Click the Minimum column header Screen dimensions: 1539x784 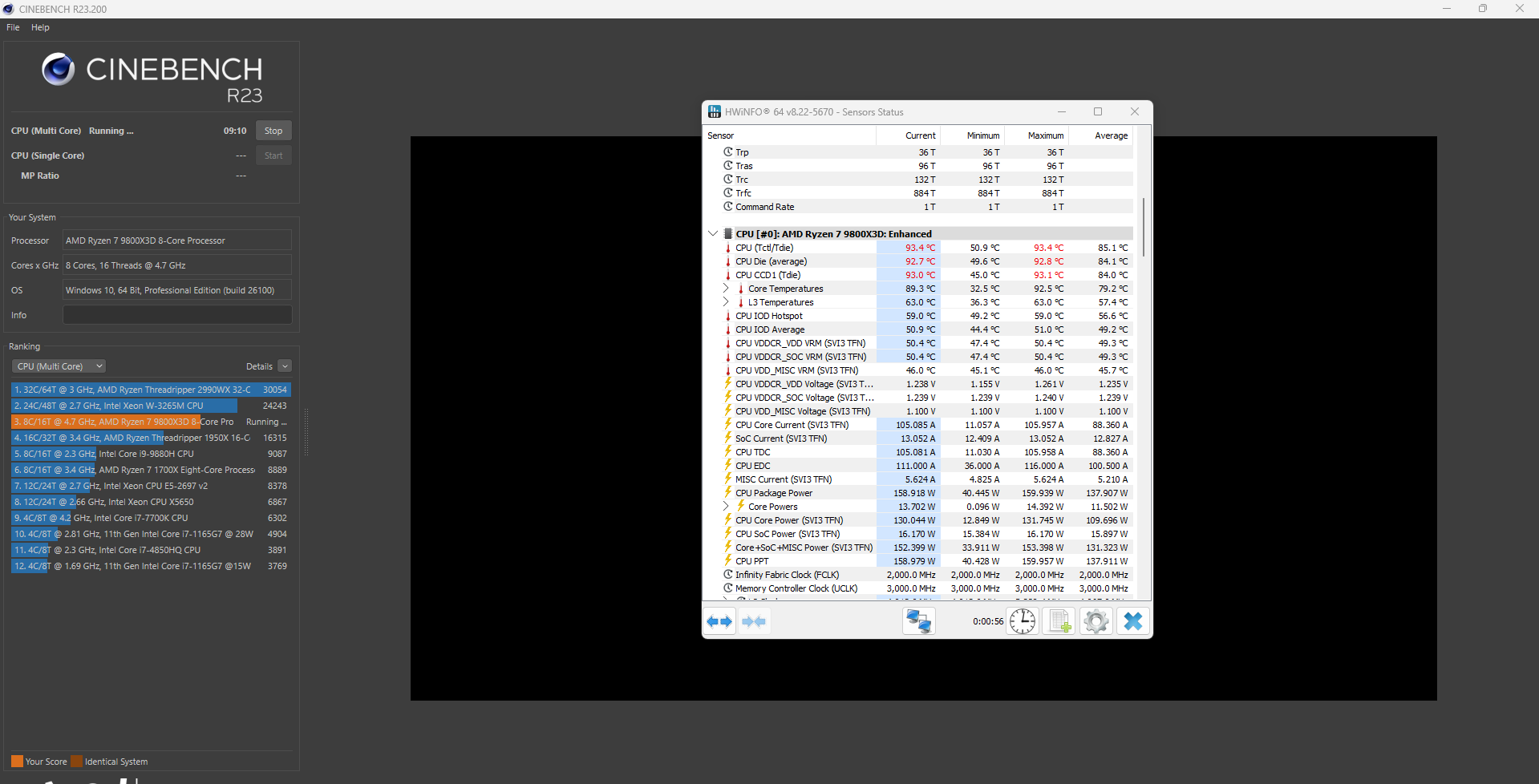pos(973,135)
